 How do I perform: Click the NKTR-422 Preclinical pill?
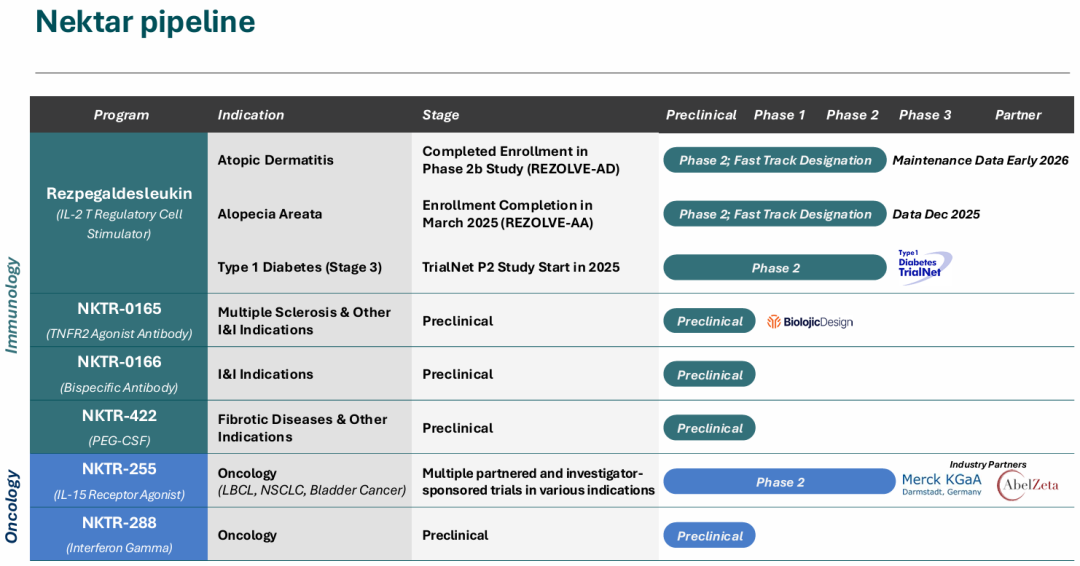point(709,428)
